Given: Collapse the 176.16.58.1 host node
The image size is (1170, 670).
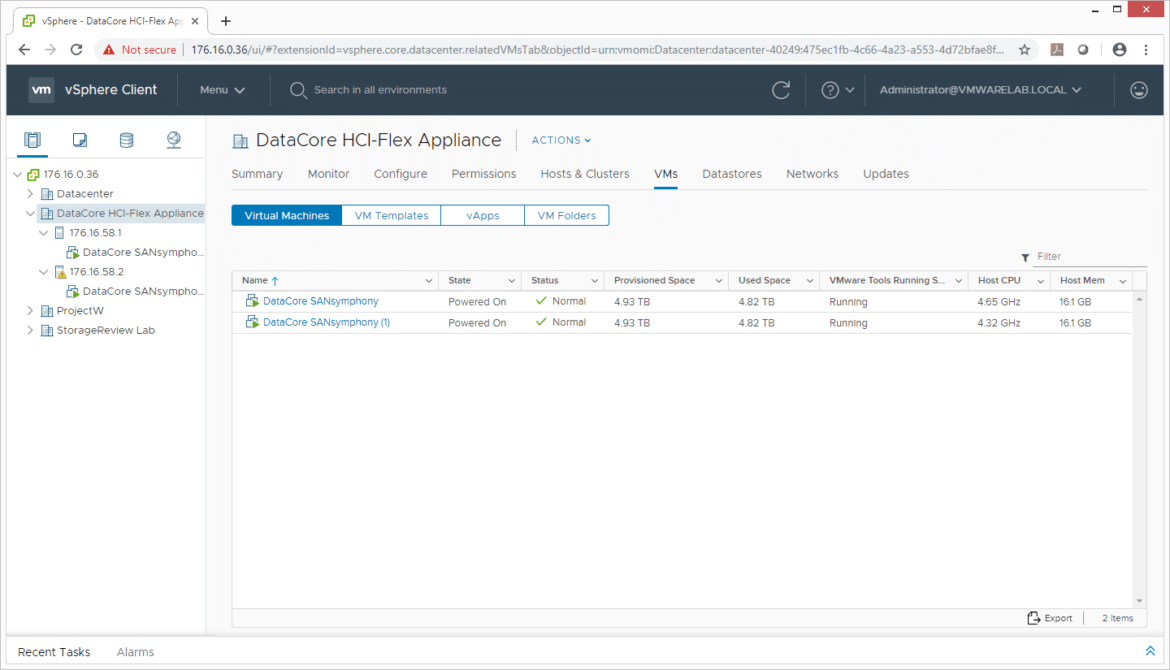Looking at the screenshot, I should click(x=43, y=233).
